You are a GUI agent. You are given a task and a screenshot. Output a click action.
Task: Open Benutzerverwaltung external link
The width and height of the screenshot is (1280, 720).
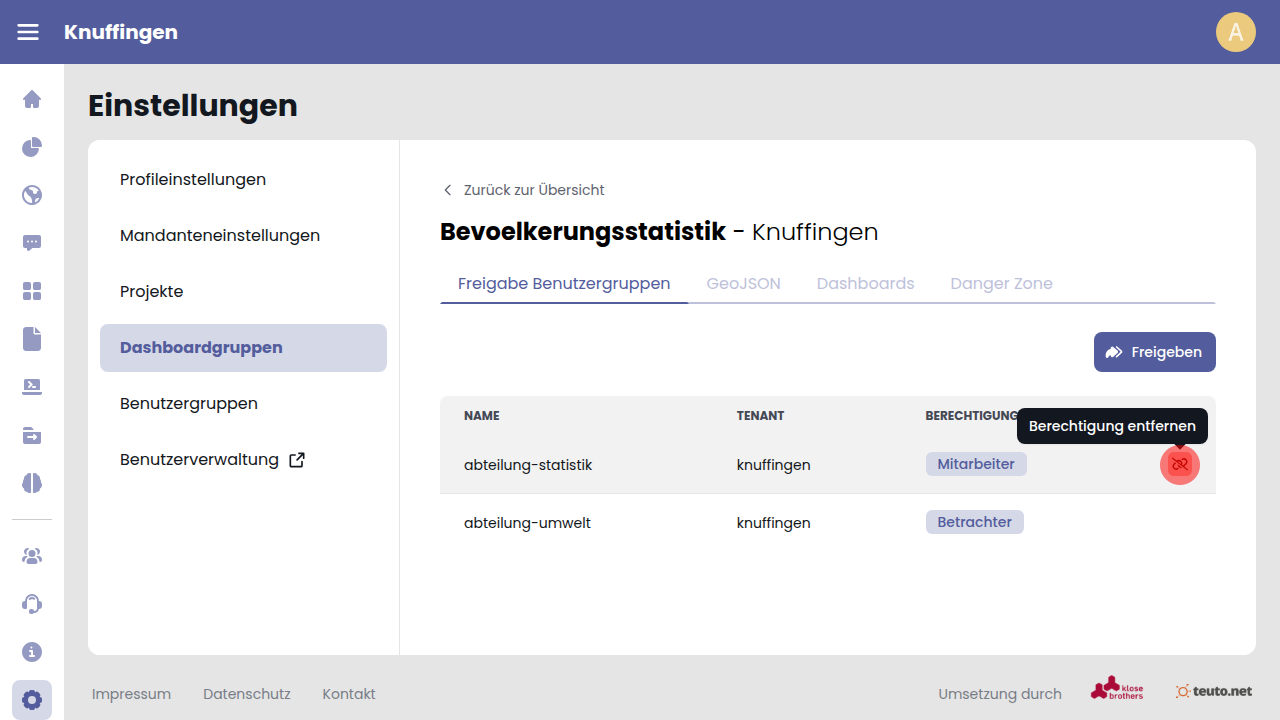(212, 460)
